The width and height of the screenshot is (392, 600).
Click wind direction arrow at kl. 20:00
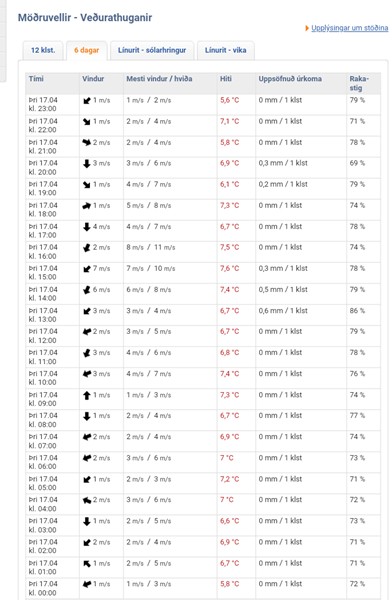tap(87, 164)
